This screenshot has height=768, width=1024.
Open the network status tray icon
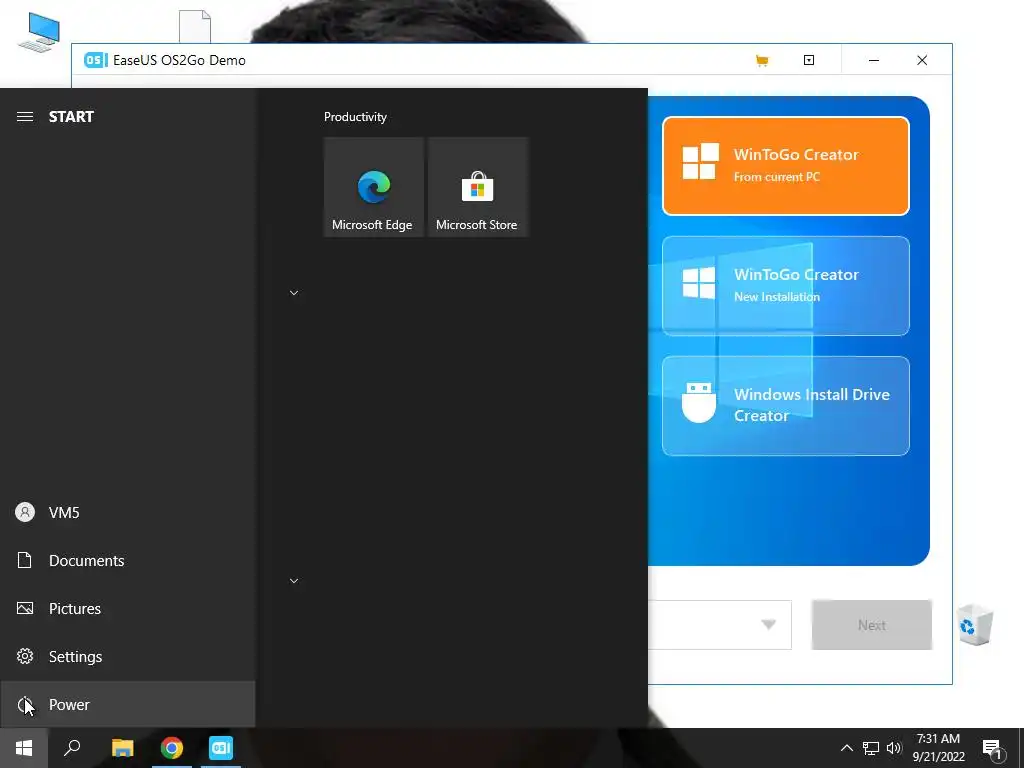click(x=871, y=748)
